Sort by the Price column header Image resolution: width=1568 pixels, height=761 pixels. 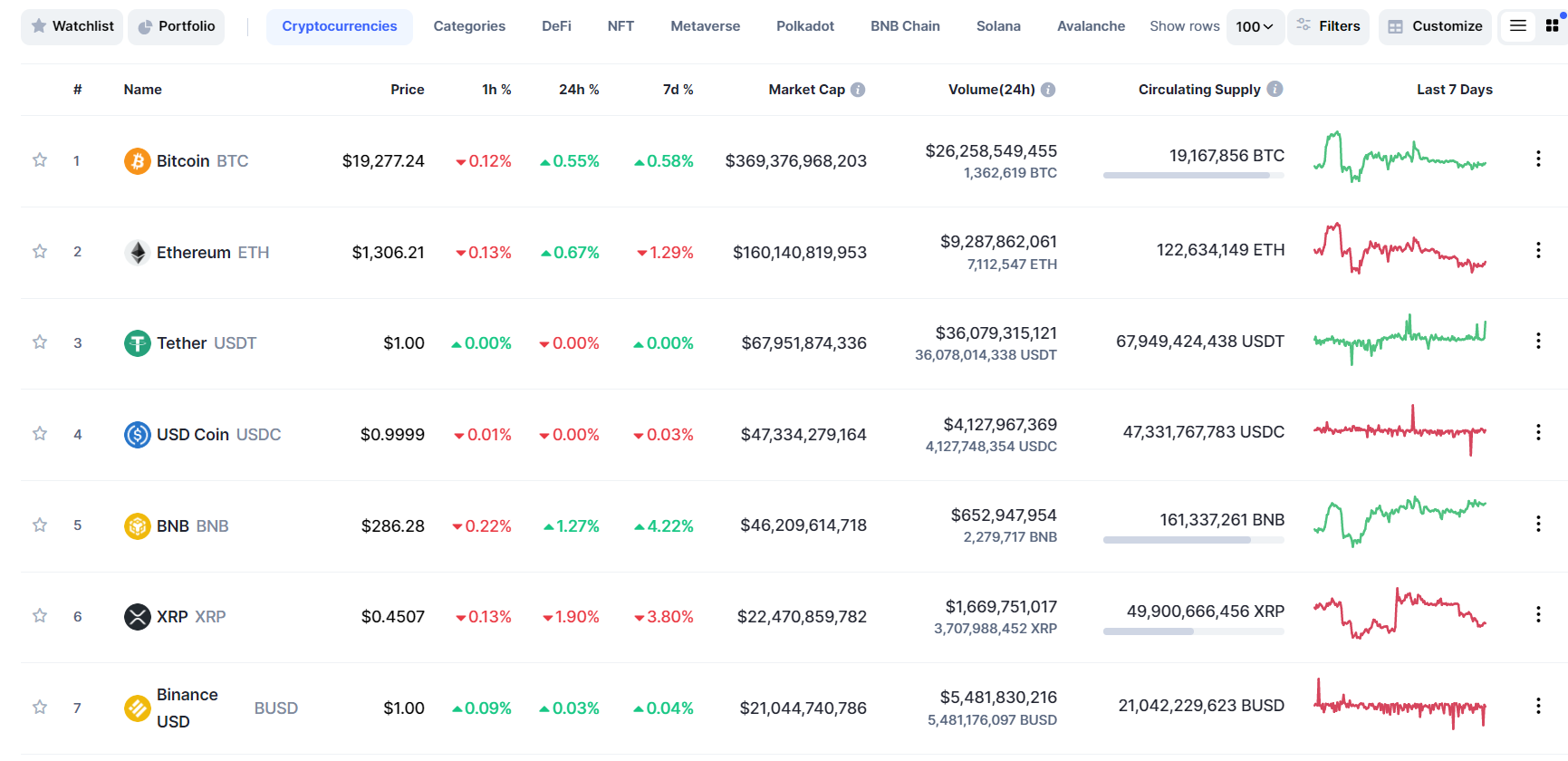click(408, 90)
